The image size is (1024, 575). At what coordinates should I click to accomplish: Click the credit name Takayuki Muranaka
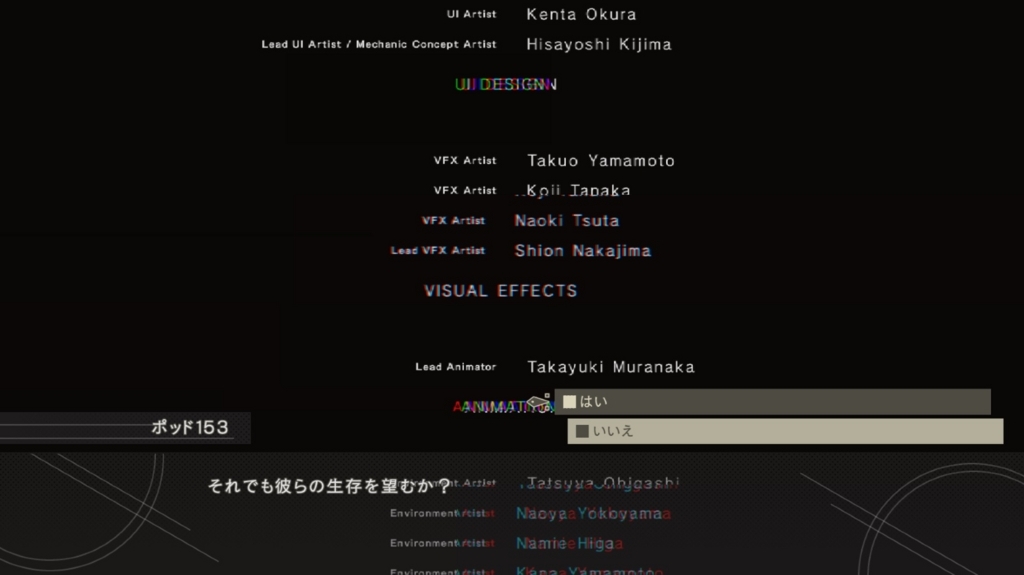(x=611, y=367)
